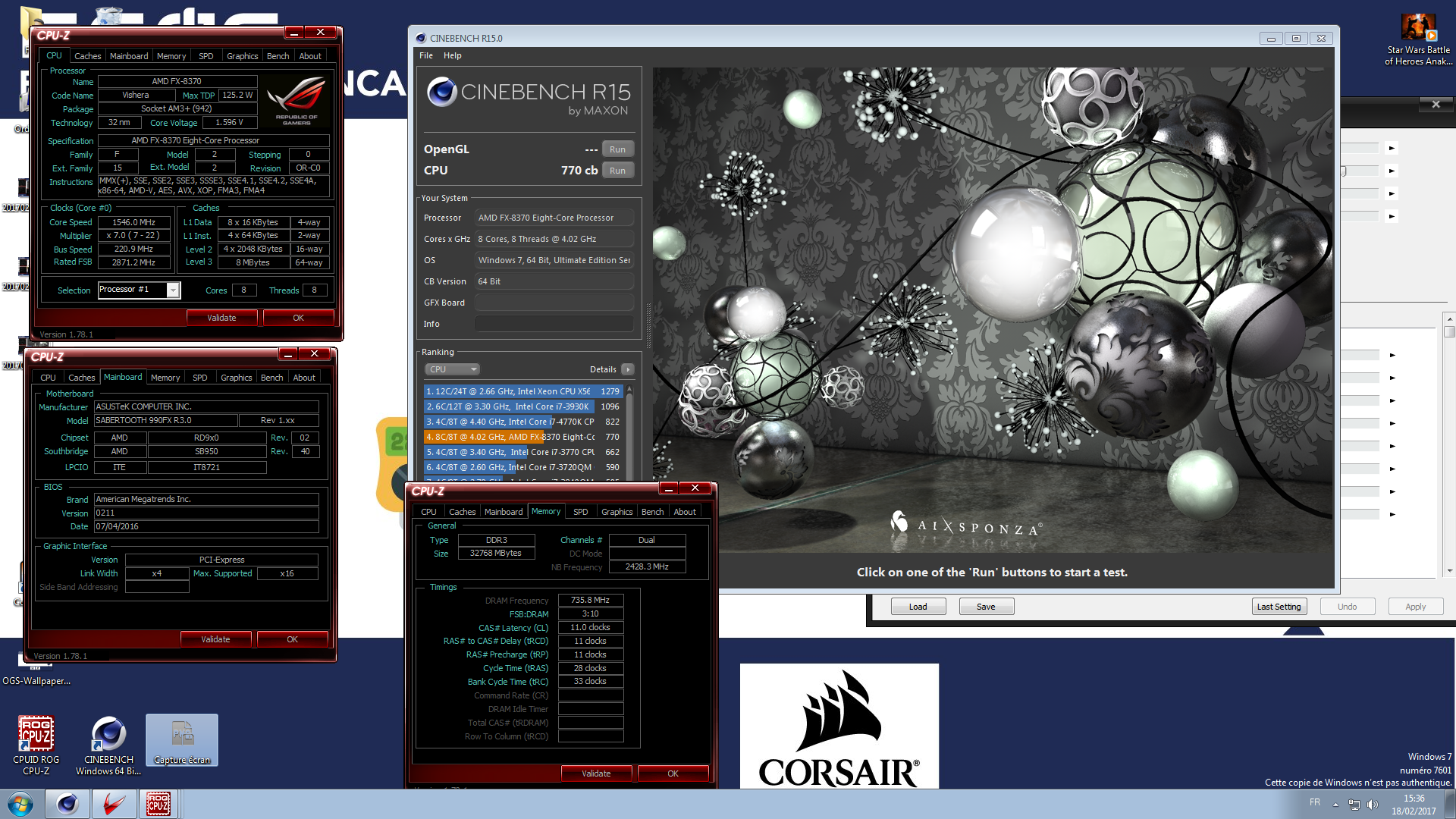Click OK in the Mainboard CPU-Z window
1456x819 pixels.
click(292, 639)
